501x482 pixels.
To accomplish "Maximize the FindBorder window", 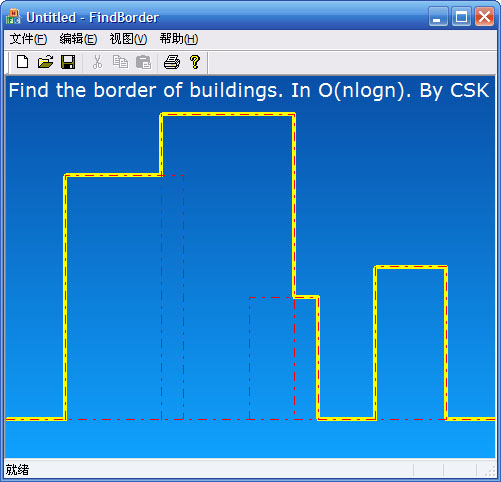I will pyautogui.click(x=461, y=16).
